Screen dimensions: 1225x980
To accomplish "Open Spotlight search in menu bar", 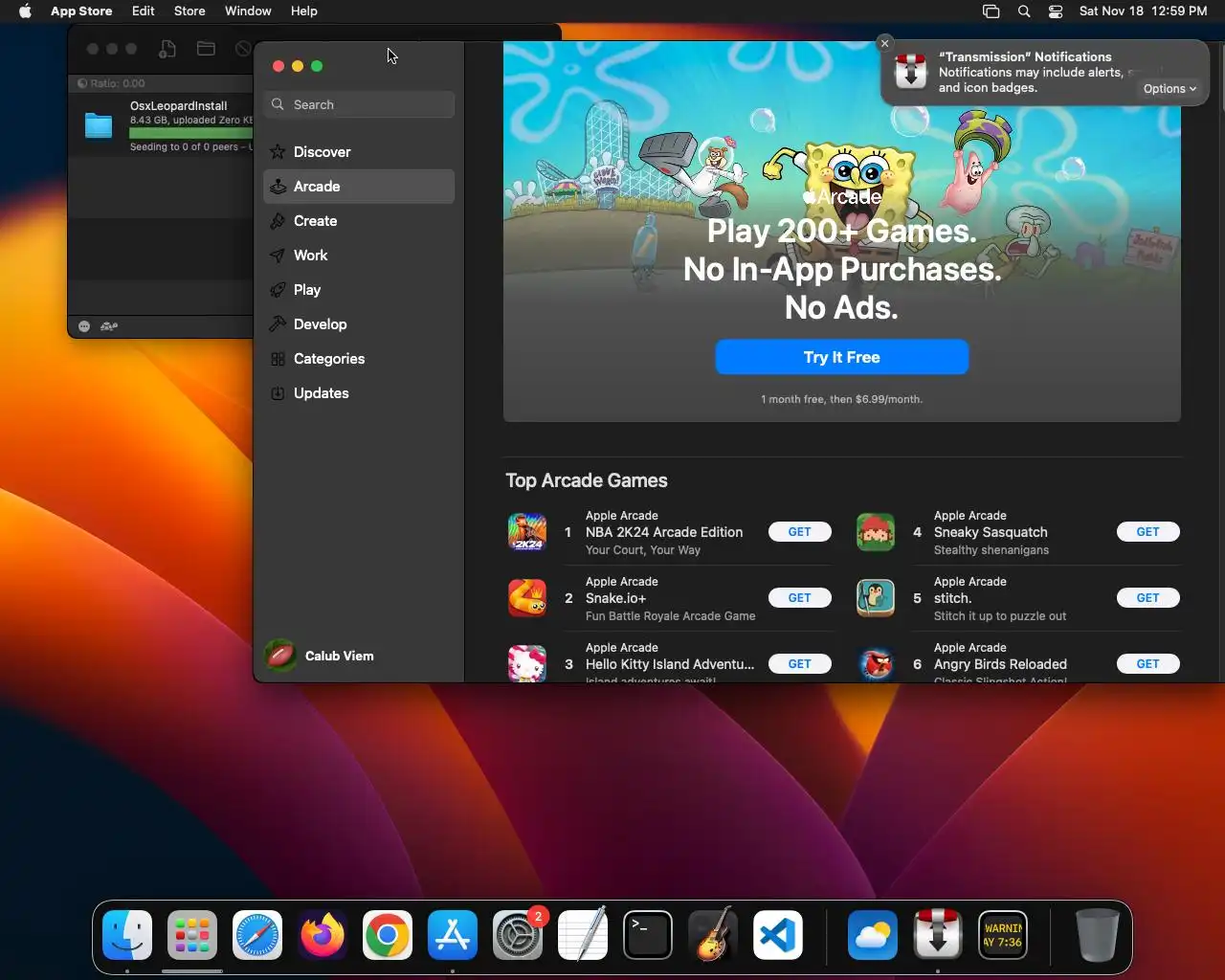I will click(x=1024, y=11).
